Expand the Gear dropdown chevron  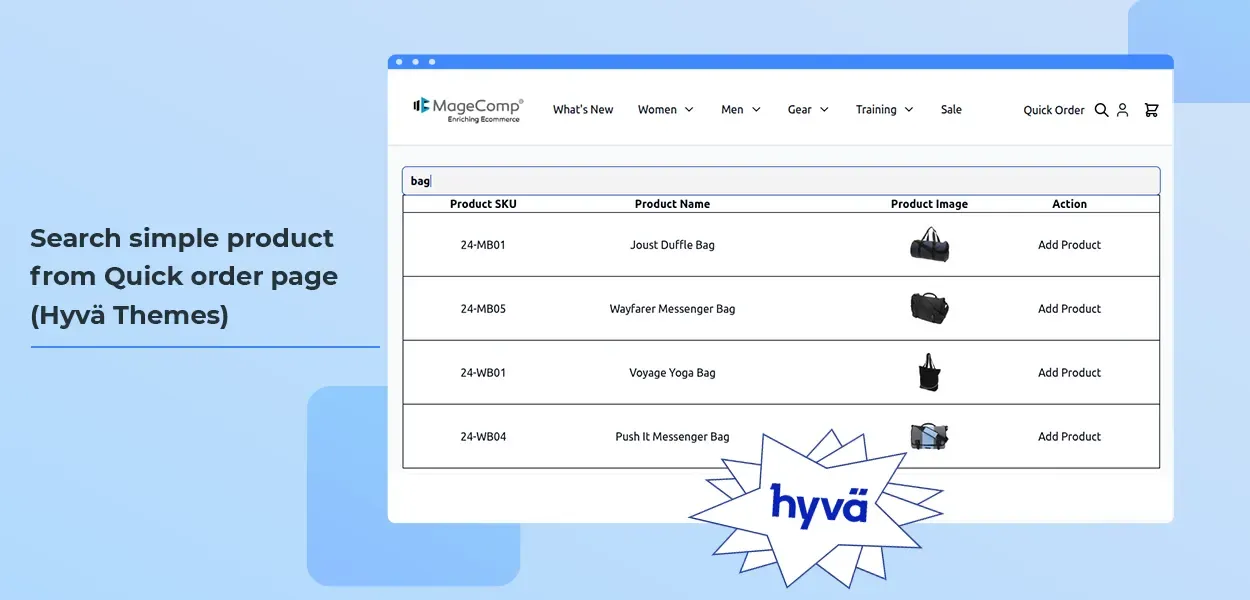point(824,110)
